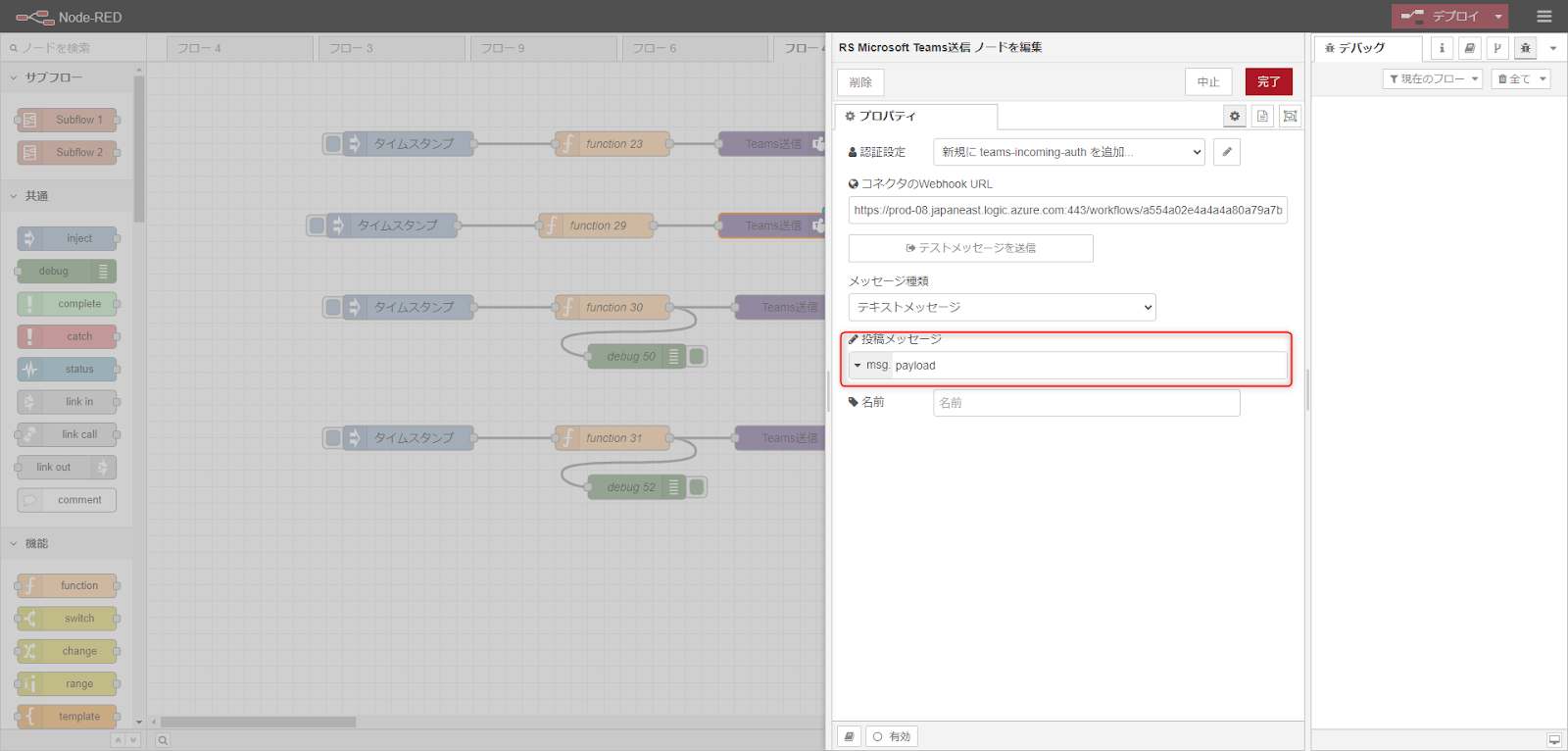The image size is (1568, 751).
Task: Trigger the inject button before function 30
Action: click(x=333, y=308)
